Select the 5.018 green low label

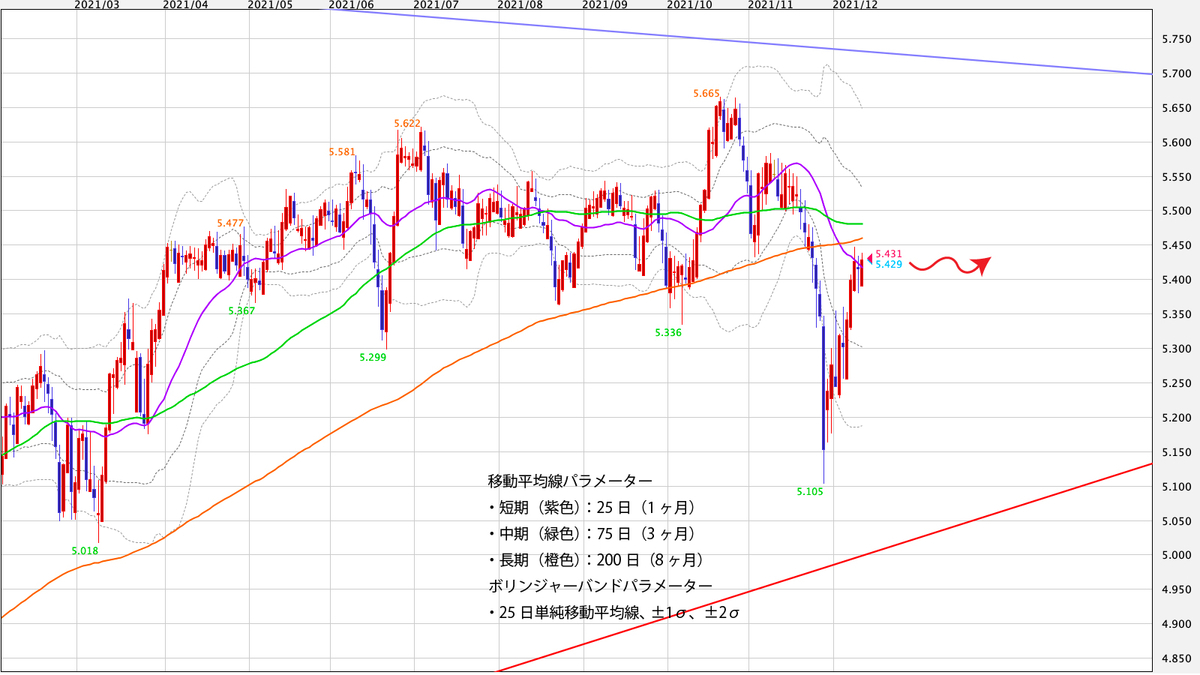click(x=85, y=550)
